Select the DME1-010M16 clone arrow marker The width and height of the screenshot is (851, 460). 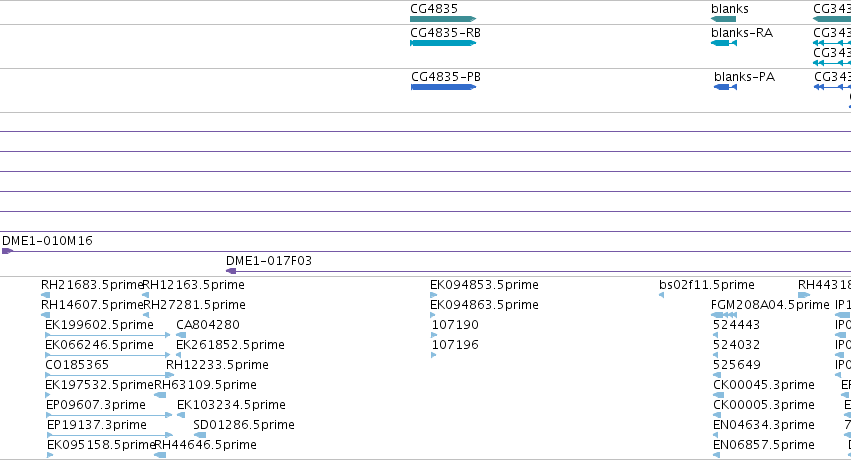(7, 251)
